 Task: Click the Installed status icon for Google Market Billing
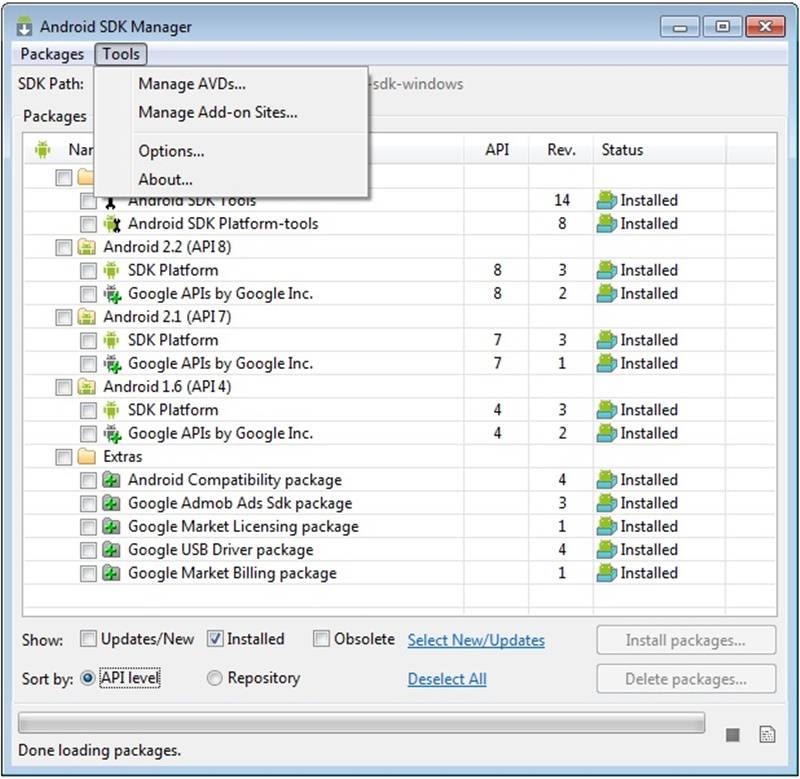(607, 573)
